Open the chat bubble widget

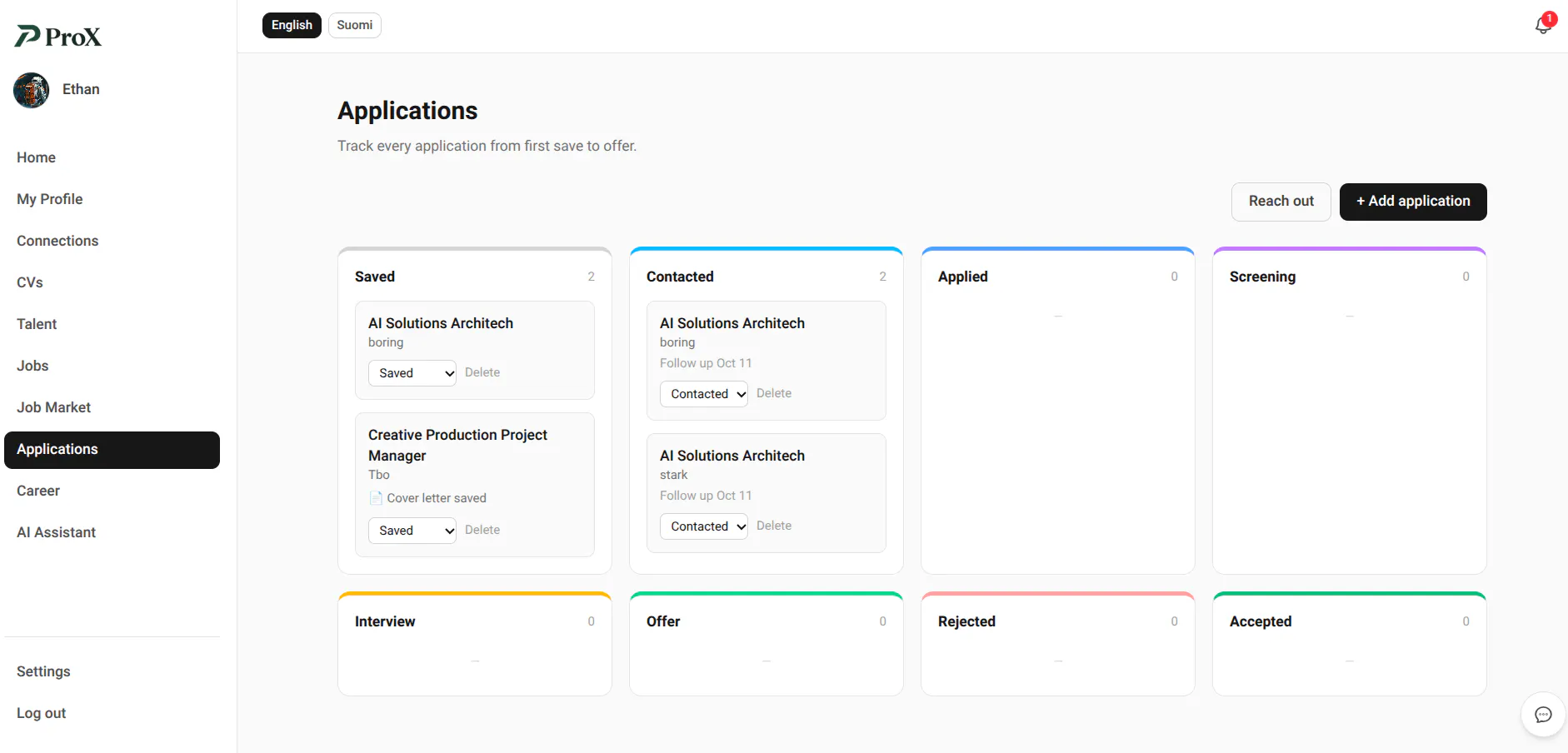click(x=1543, y=715)
